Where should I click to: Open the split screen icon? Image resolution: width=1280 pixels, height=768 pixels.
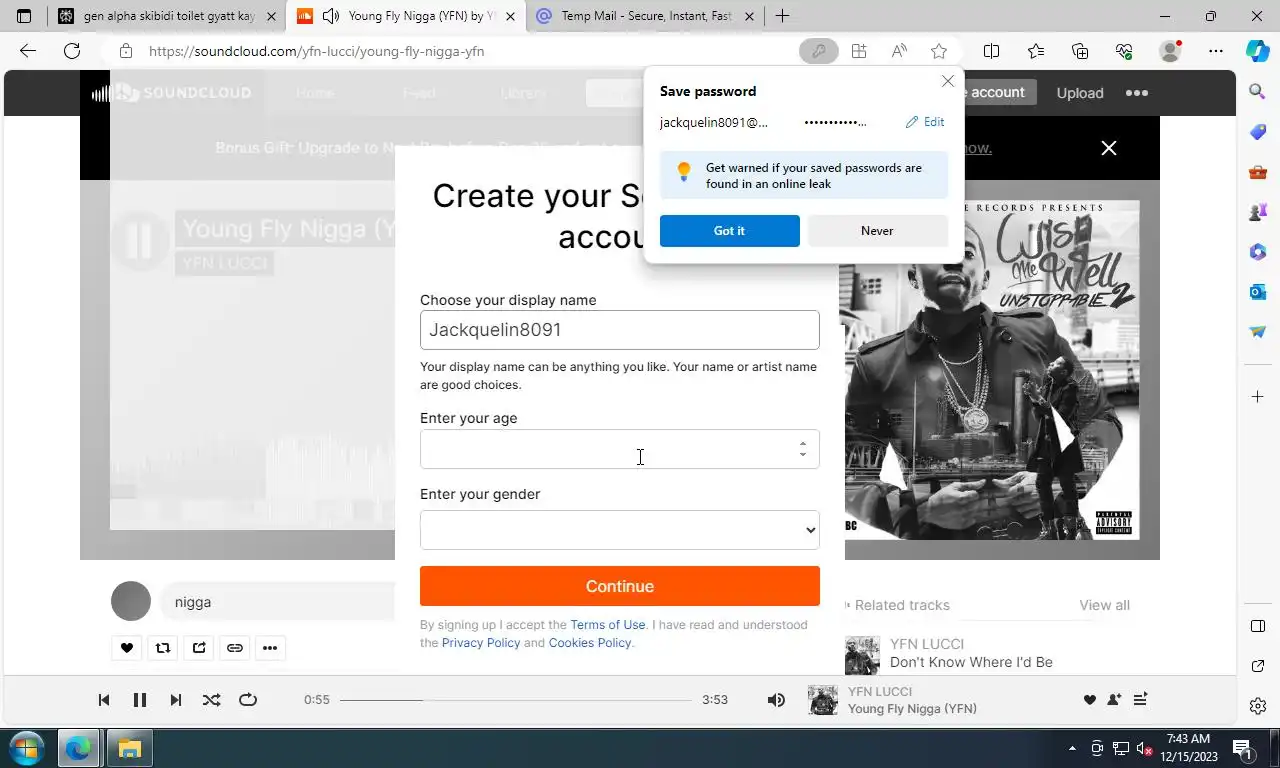(x=991, y=51)
